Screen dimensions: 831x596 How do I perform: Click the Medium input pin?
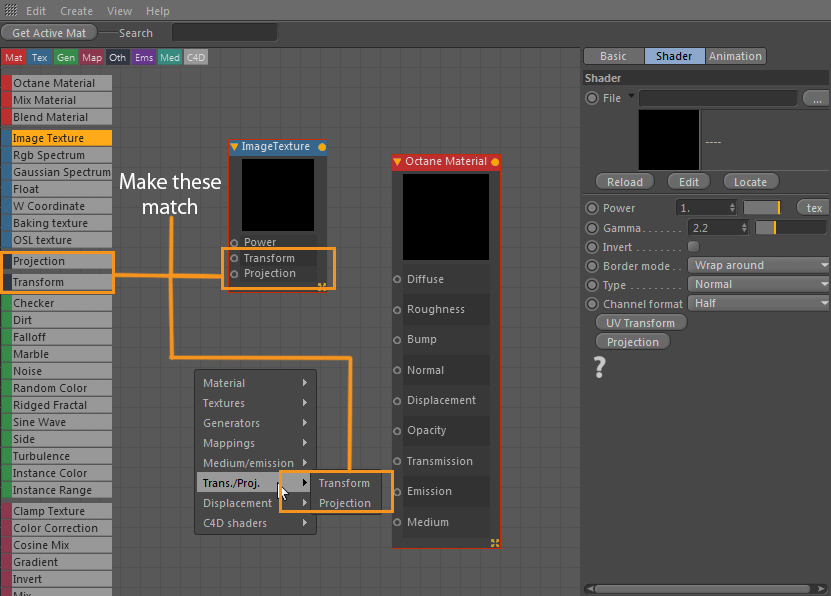click(397, 522)
